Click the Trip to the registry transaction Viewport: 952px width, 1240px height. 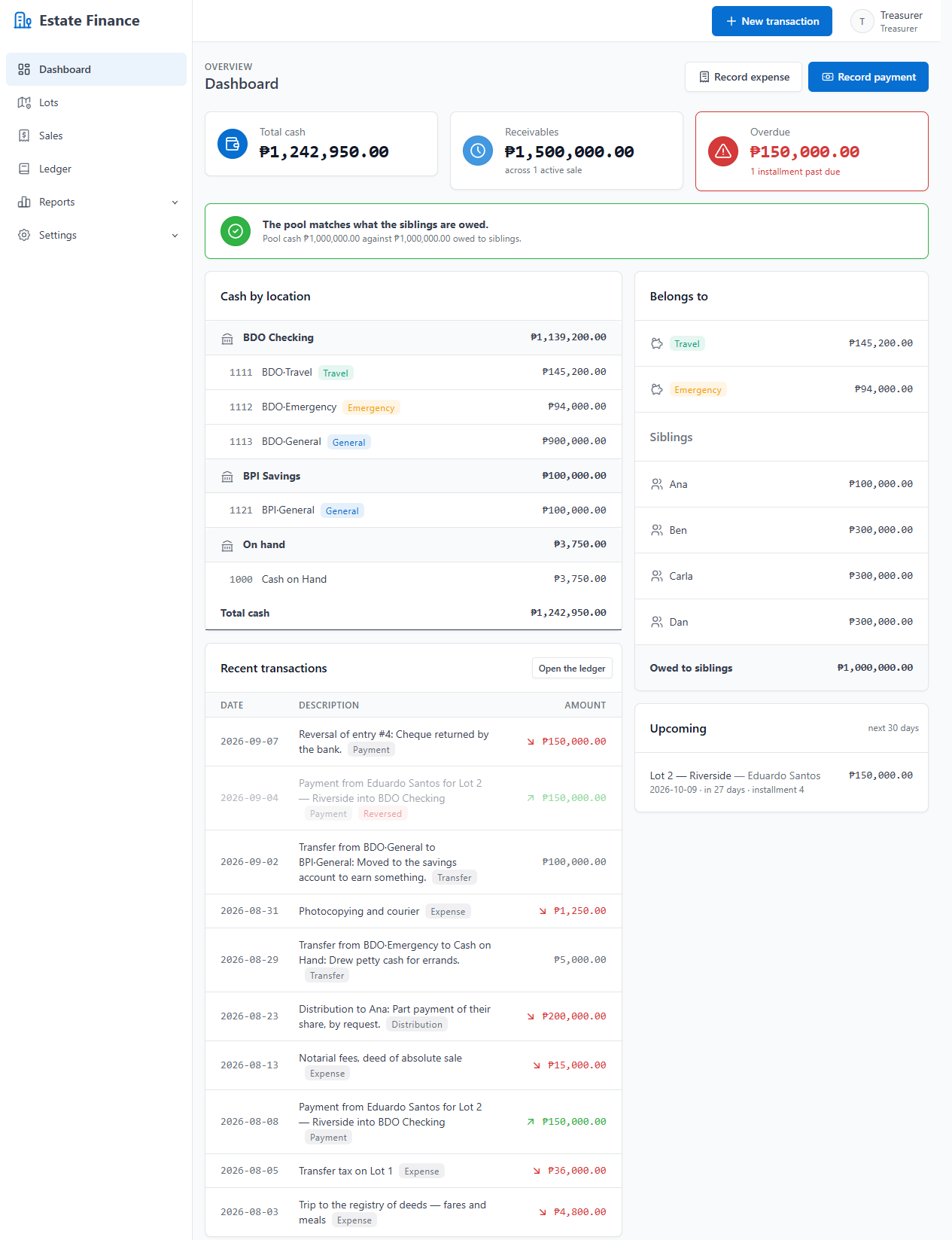413,1212
